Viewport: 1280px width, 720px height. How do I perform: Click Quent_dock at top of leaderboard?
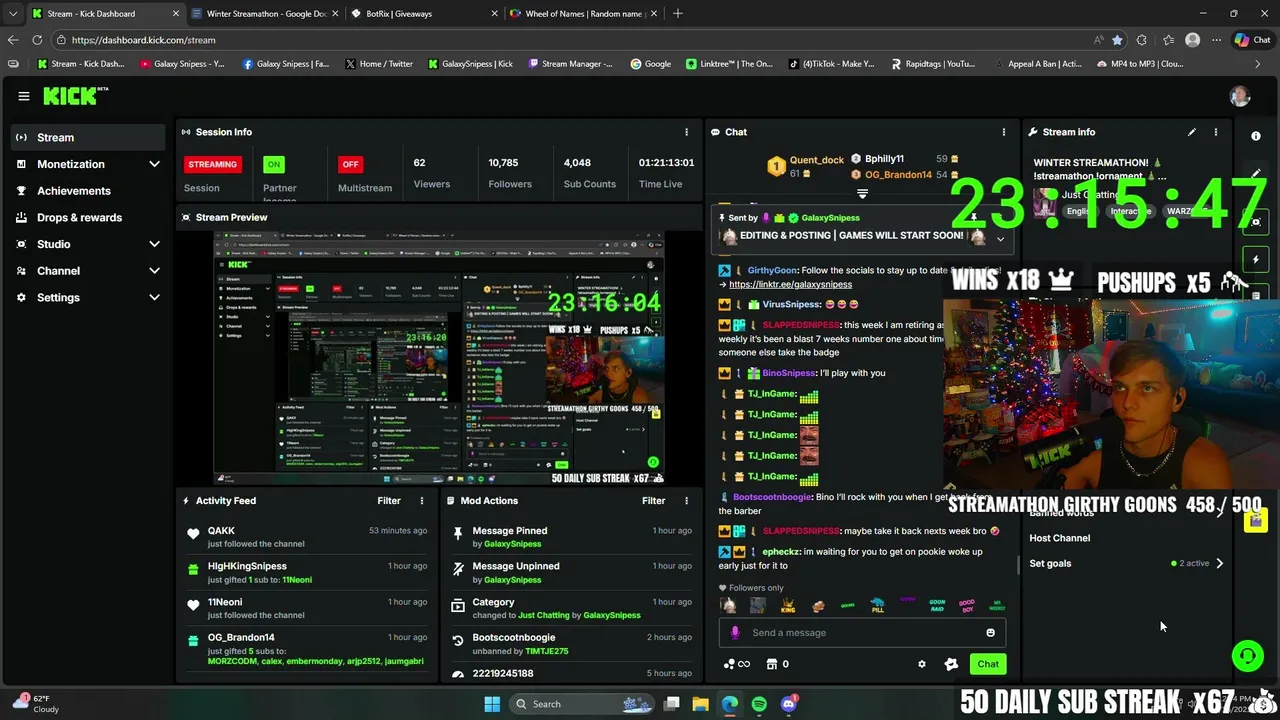tap(817, 160)
